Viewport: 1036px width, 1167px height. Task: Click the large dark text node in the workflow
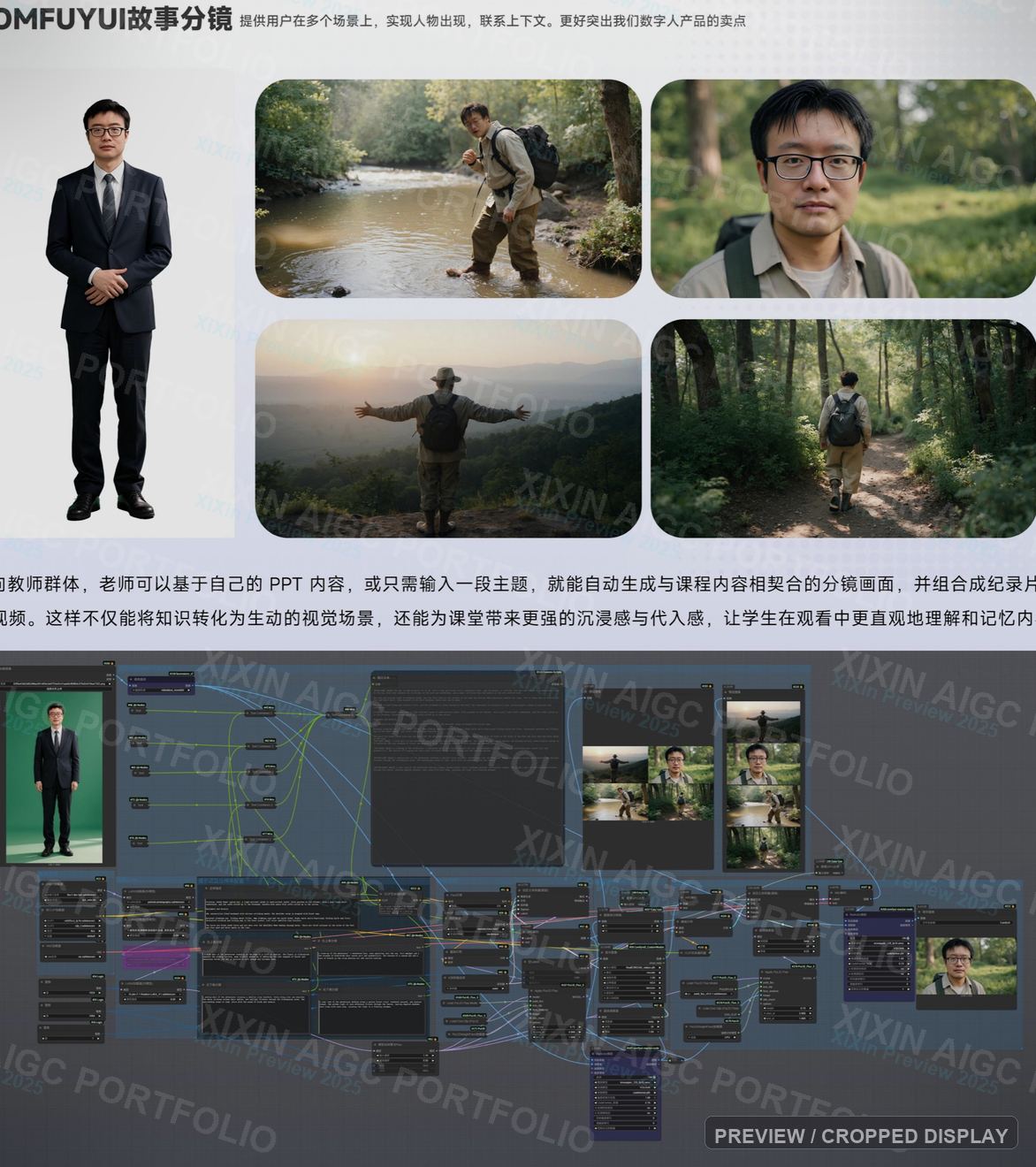[468, 767]
